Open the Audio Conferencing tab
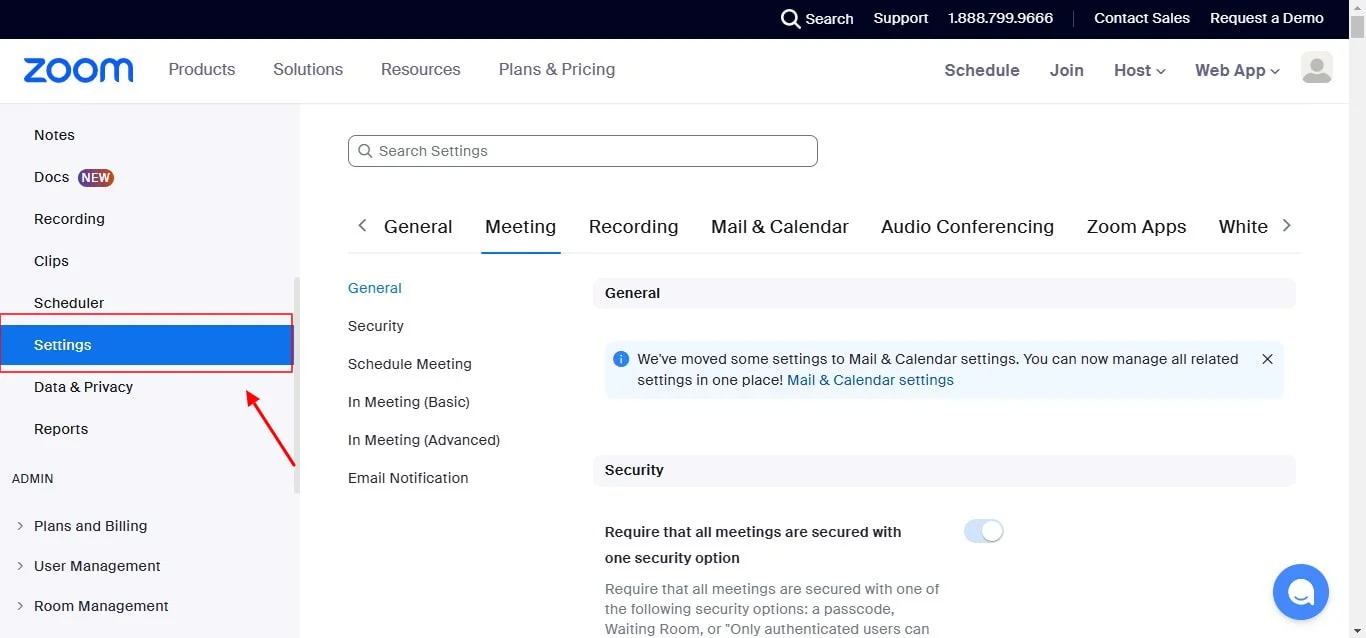 click(x=968, y=227)
